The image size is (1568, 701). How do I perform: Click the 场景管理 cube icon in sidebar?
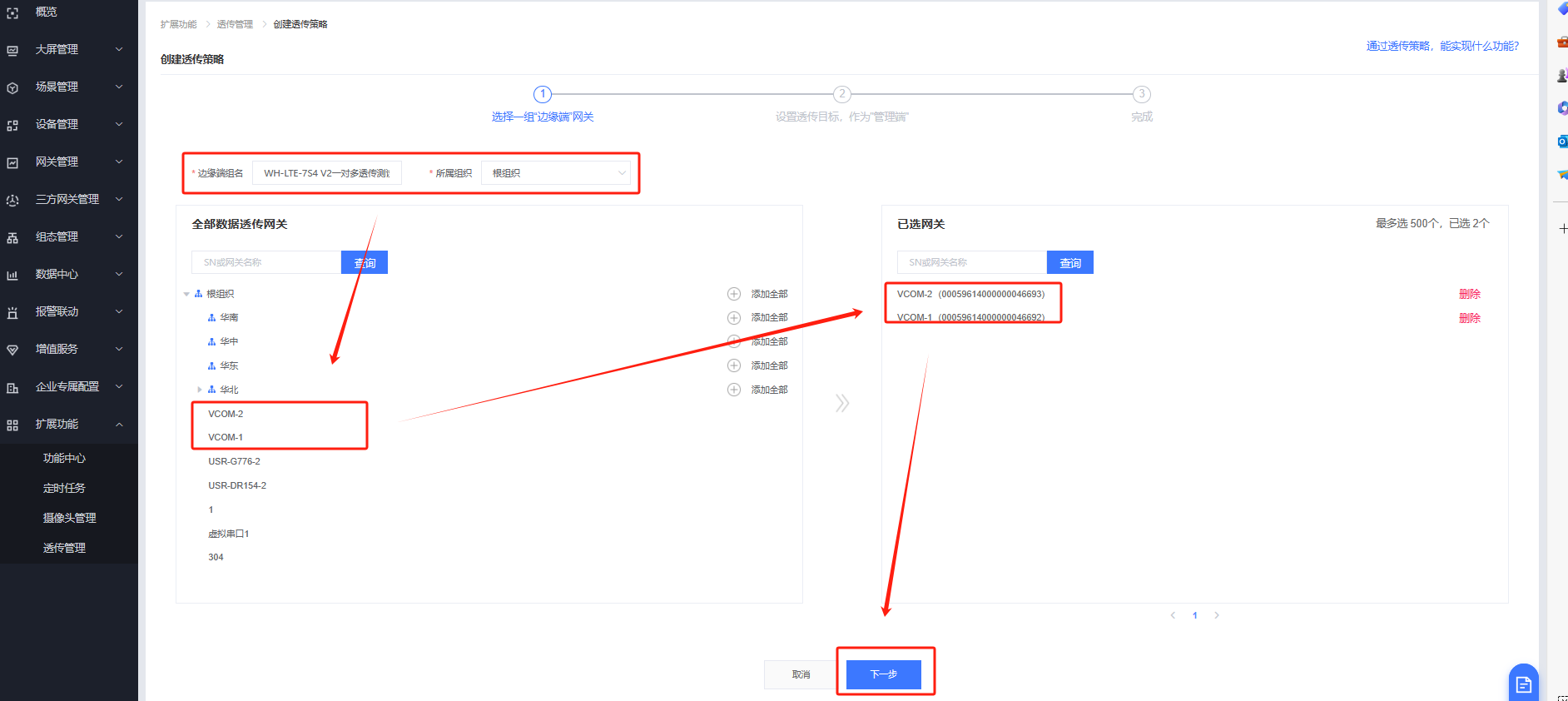coord(12,87)
